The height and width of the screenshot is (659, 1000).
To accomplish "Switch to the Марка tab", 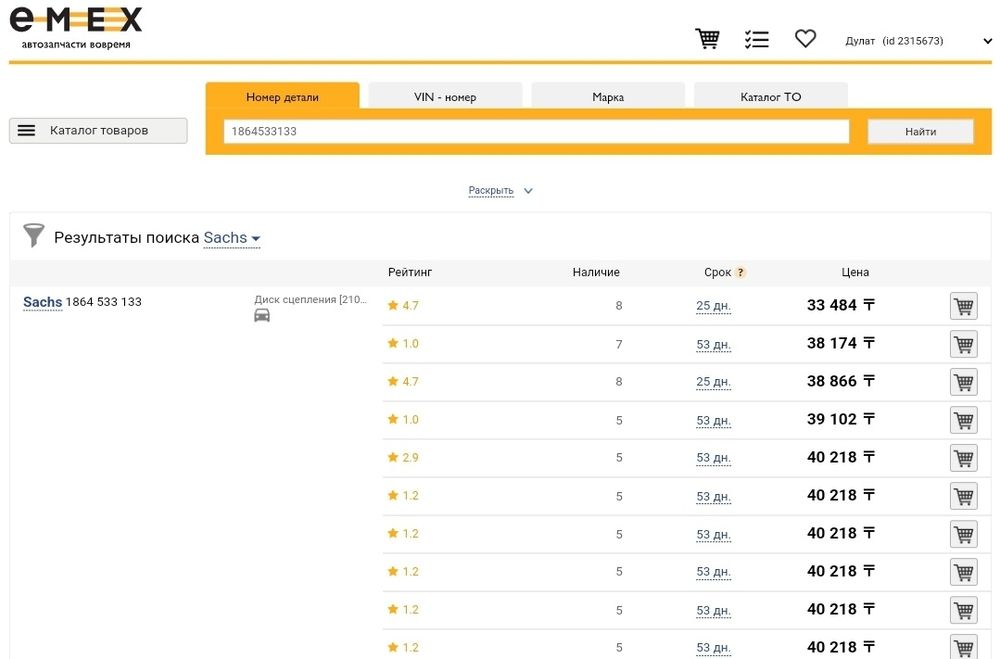I will [608, 97].
